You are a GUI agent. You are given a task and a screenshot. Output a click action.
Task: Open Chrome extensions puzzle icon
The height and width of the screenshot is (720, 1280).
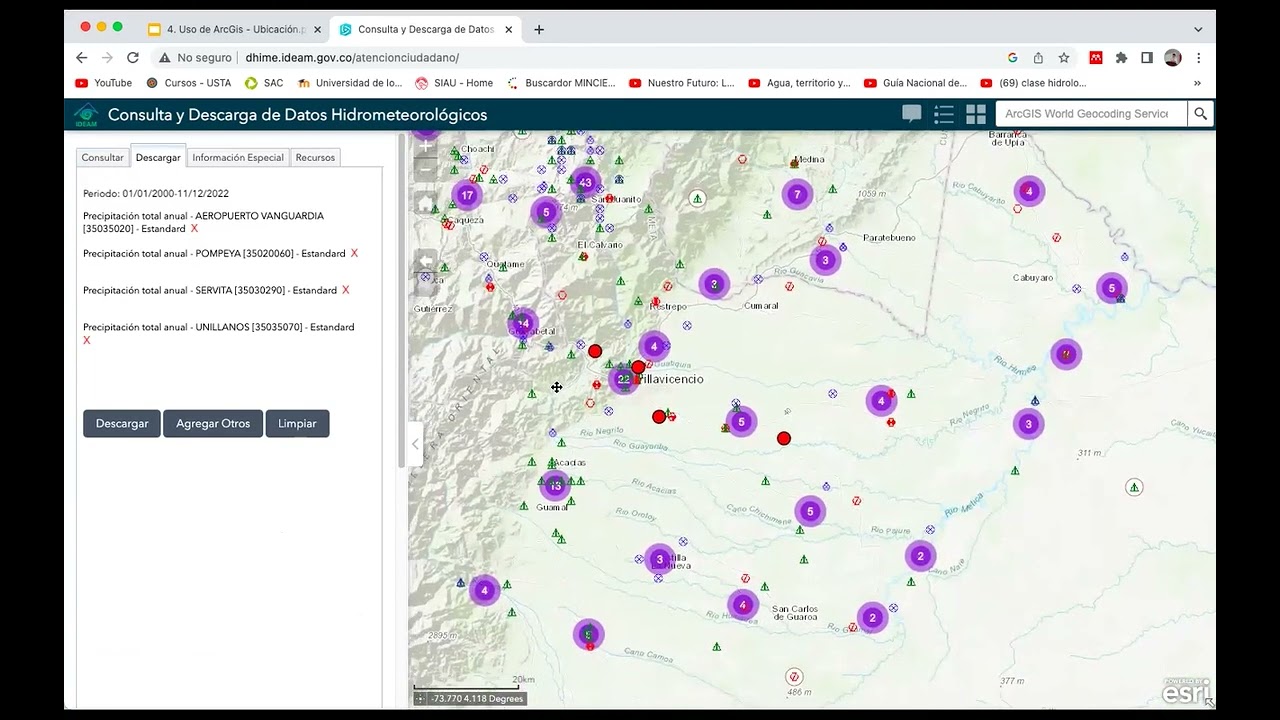(x=1121, y=58)
